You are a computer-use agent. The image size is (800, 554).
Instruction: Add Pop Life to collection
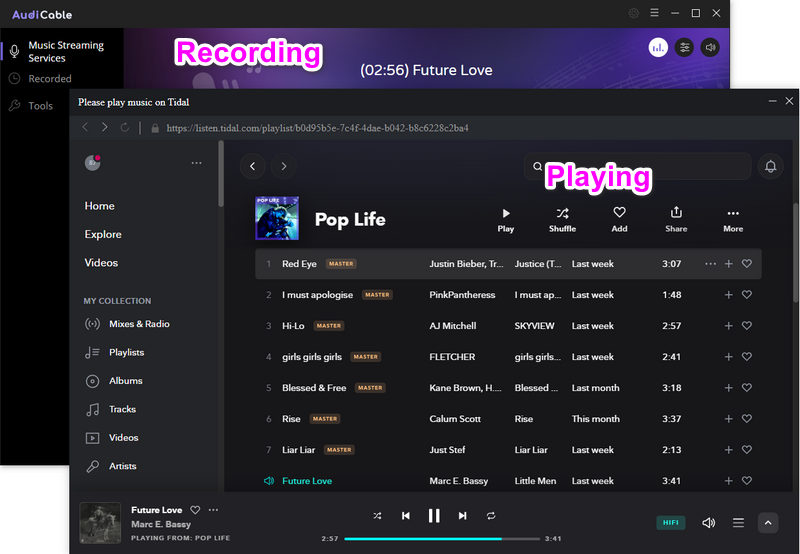click(619, 220)
